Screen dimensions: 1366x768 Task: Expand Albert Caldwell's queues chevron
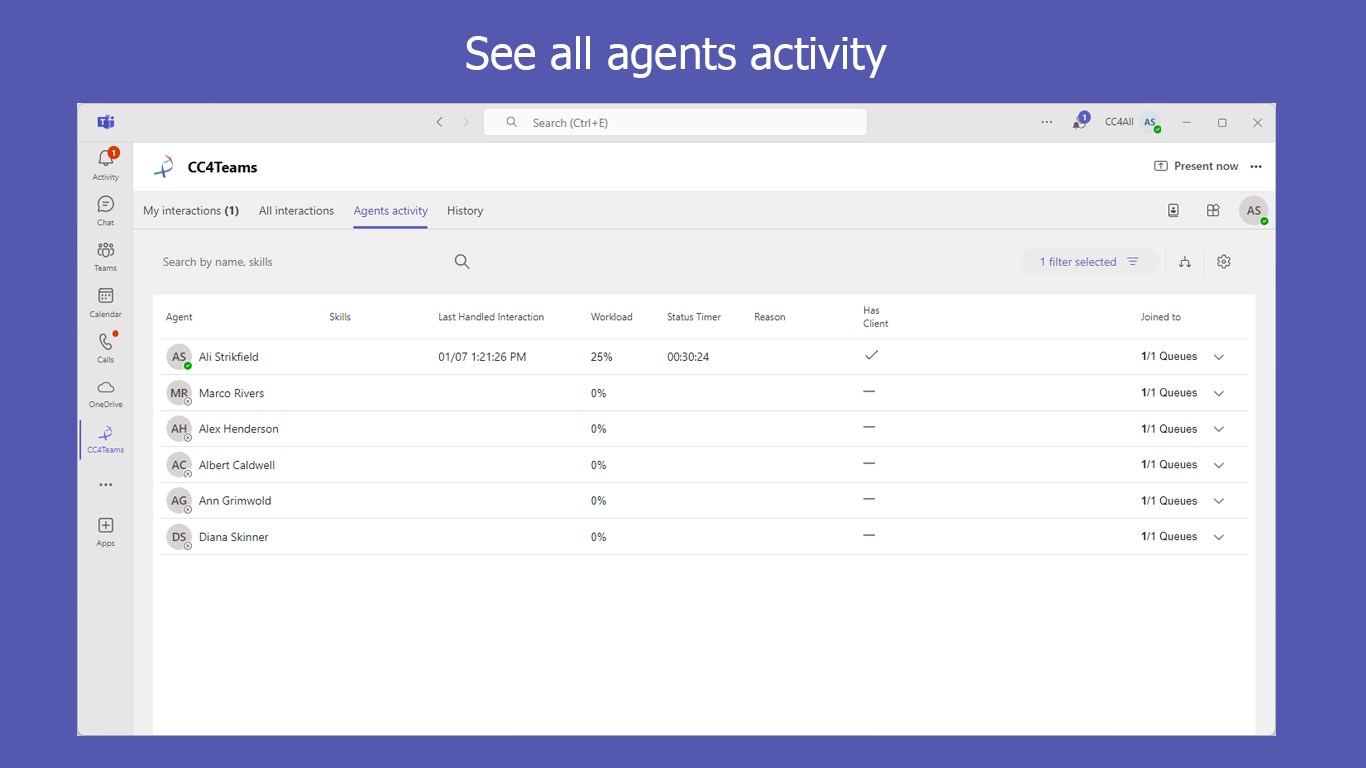1218,465
